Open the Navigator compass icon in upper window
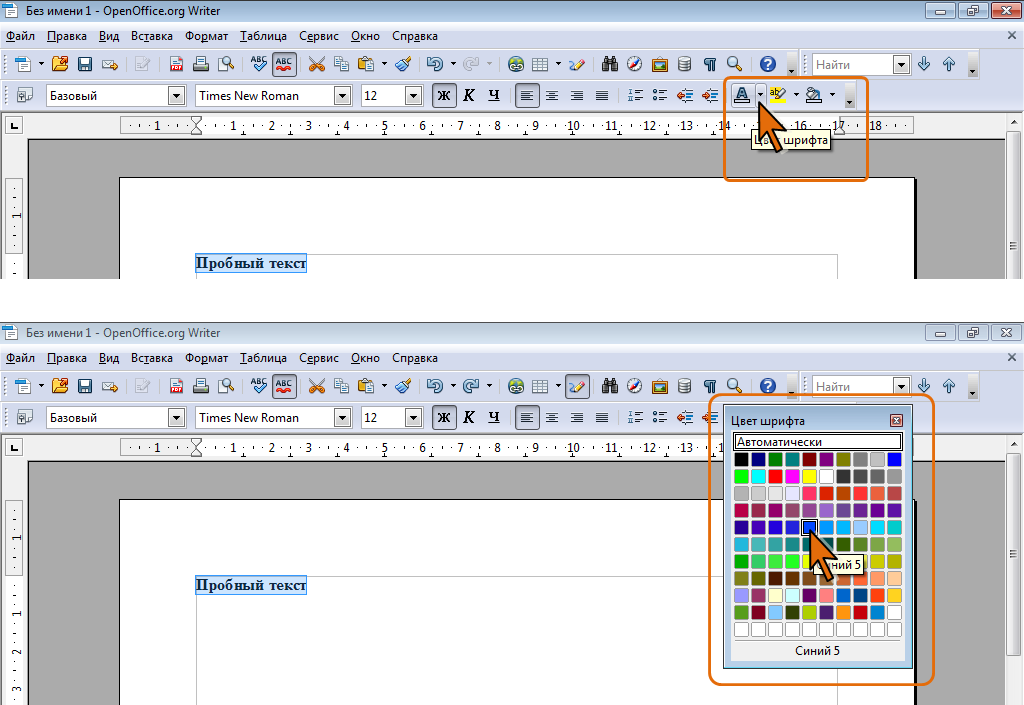Image resolution: width=1024 pixels, height=705 pixels. [x=634, y=64]
